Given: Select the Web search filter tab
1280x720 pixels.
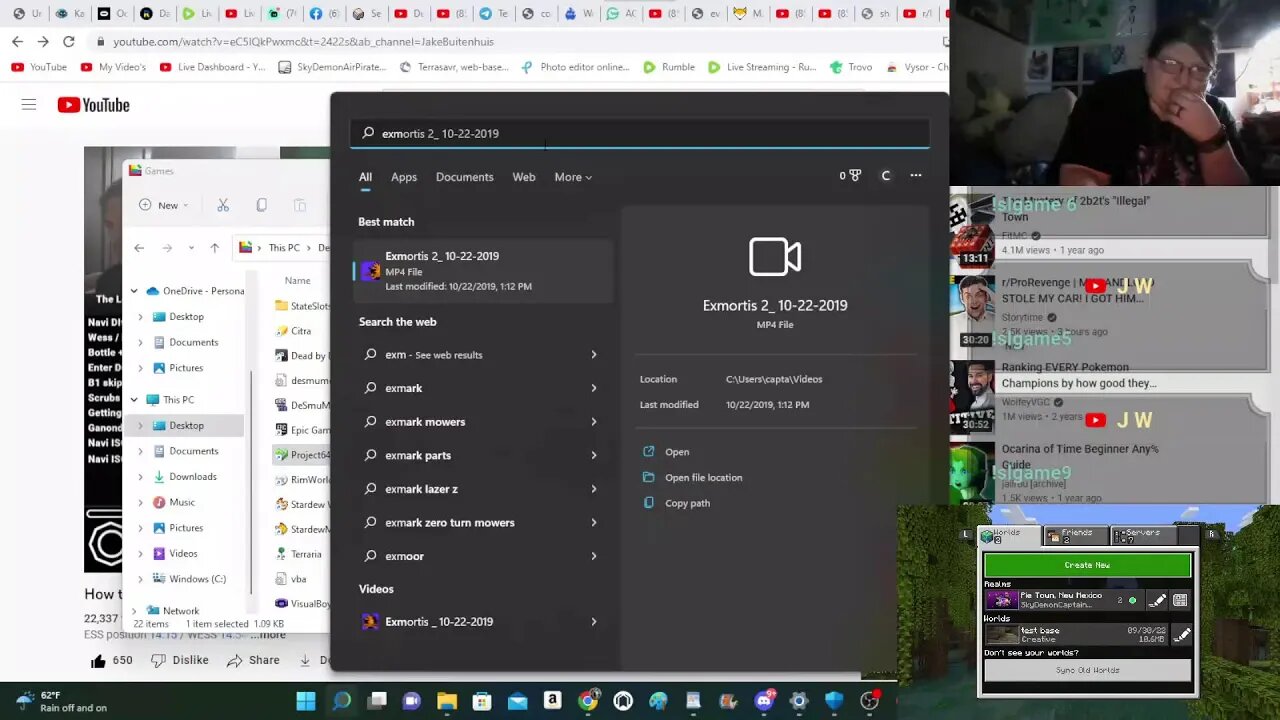Looking at the screenshot, I should pyautogui.click(x=524, y=177).
